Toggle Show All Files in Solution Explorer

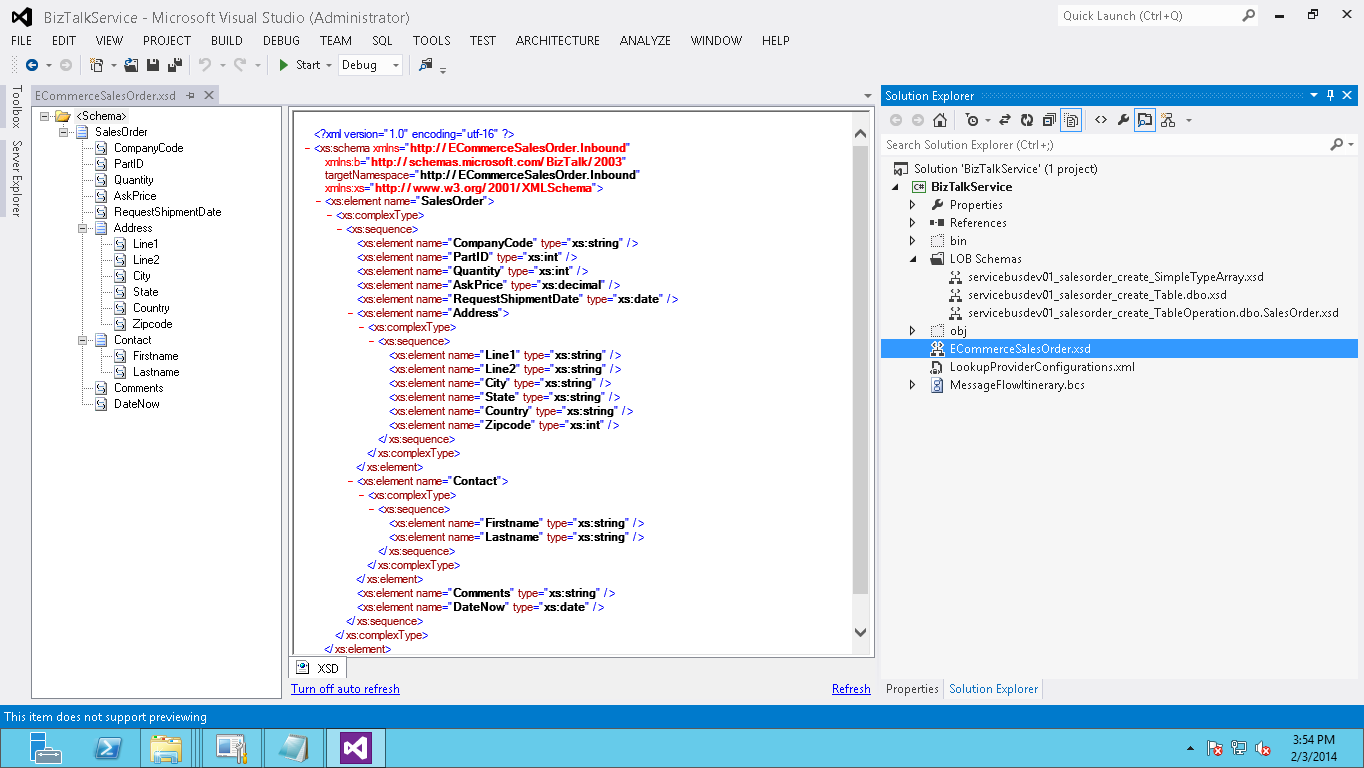tap(1071, 120)
